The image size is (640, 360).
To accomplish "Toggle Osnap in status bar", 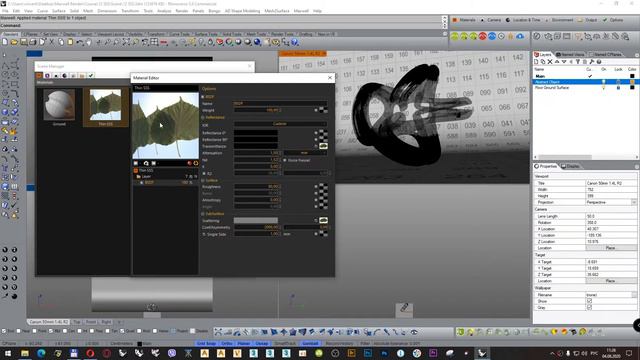I will coord(262,344).
